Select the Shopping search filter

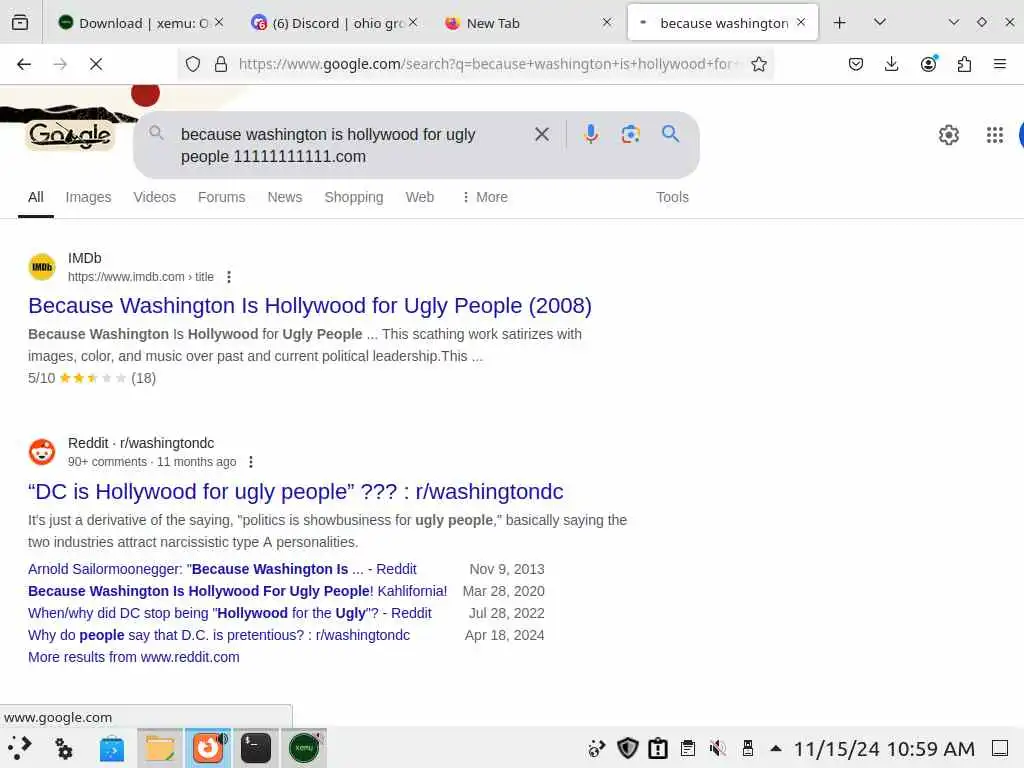pyautogui.click(x=354, y=197)
